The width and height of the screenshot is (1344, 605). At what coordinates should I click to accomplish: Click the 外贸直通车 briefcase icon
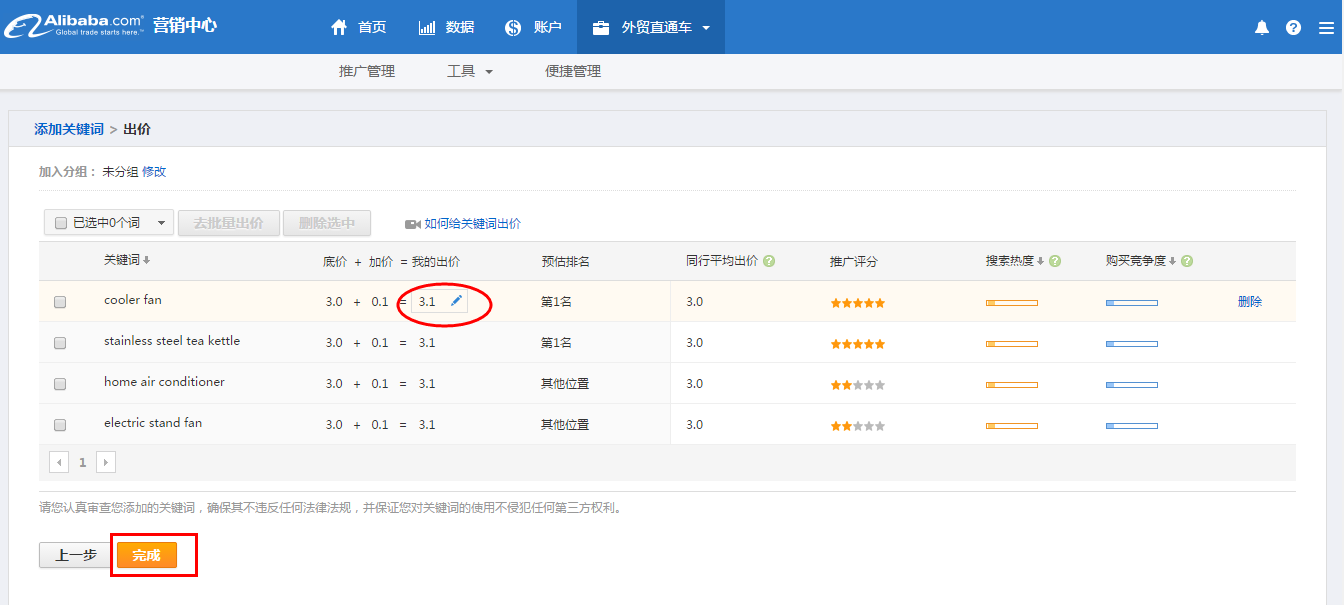600,27
